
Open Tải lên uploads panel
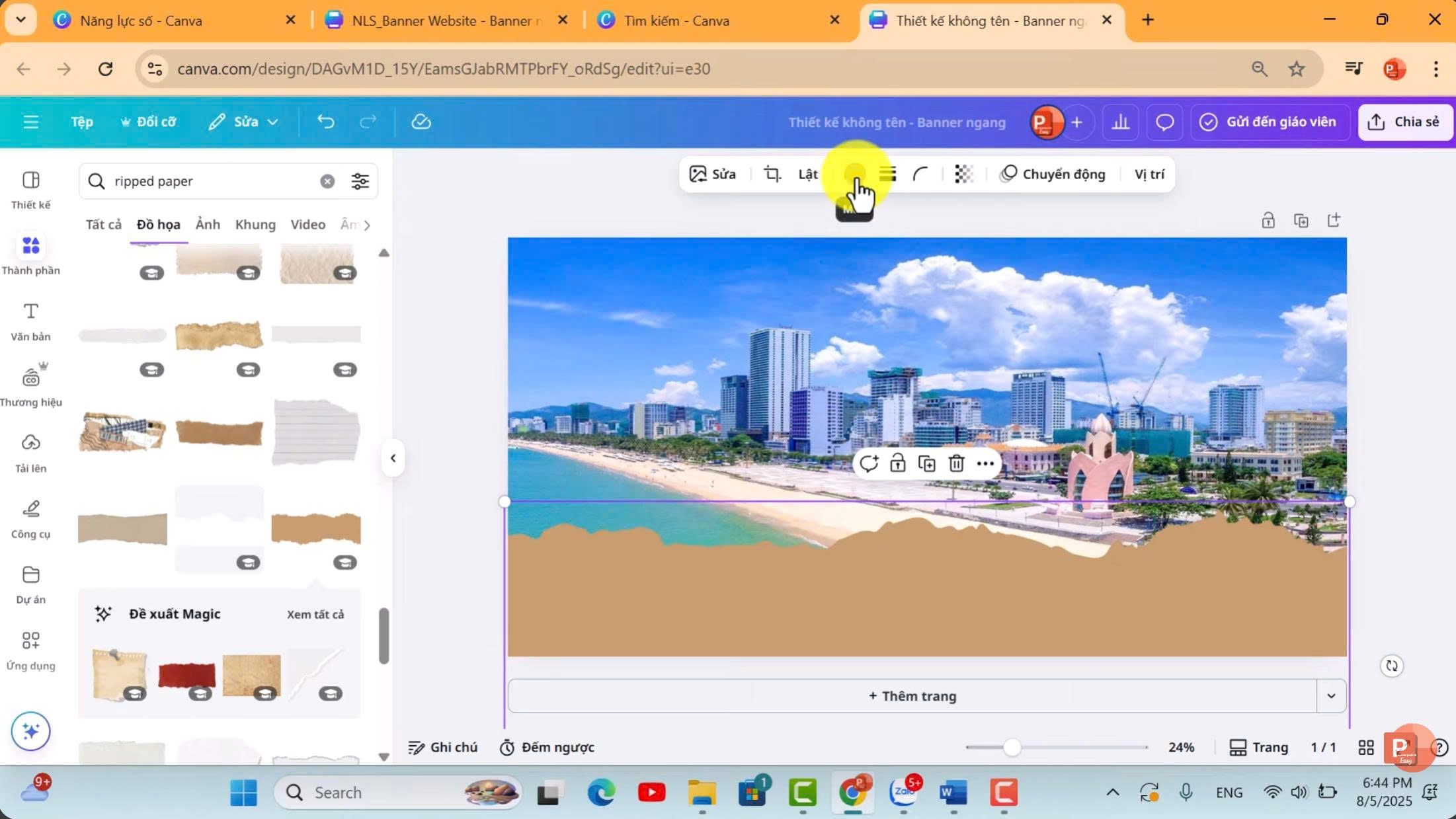(x=30, y=453)
